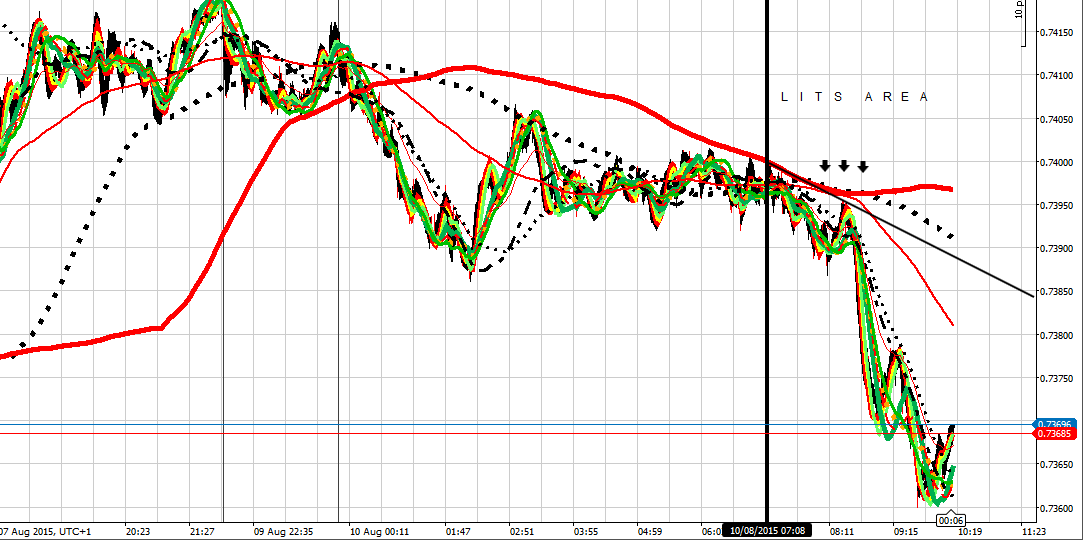Click the 21:27 time axis label
The width and height of the screenshot is (1083, 540).
(202, 532)
